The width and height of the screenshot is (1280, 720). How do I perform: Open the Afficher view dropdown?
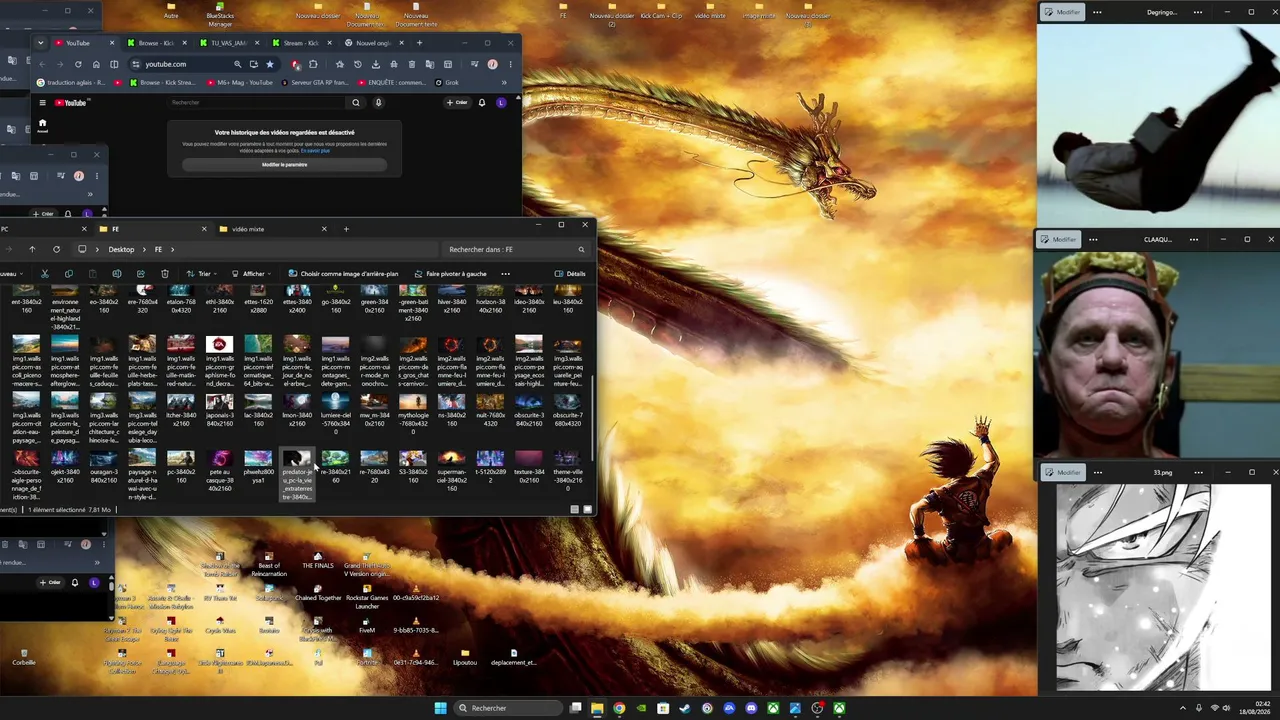point(250,273)
